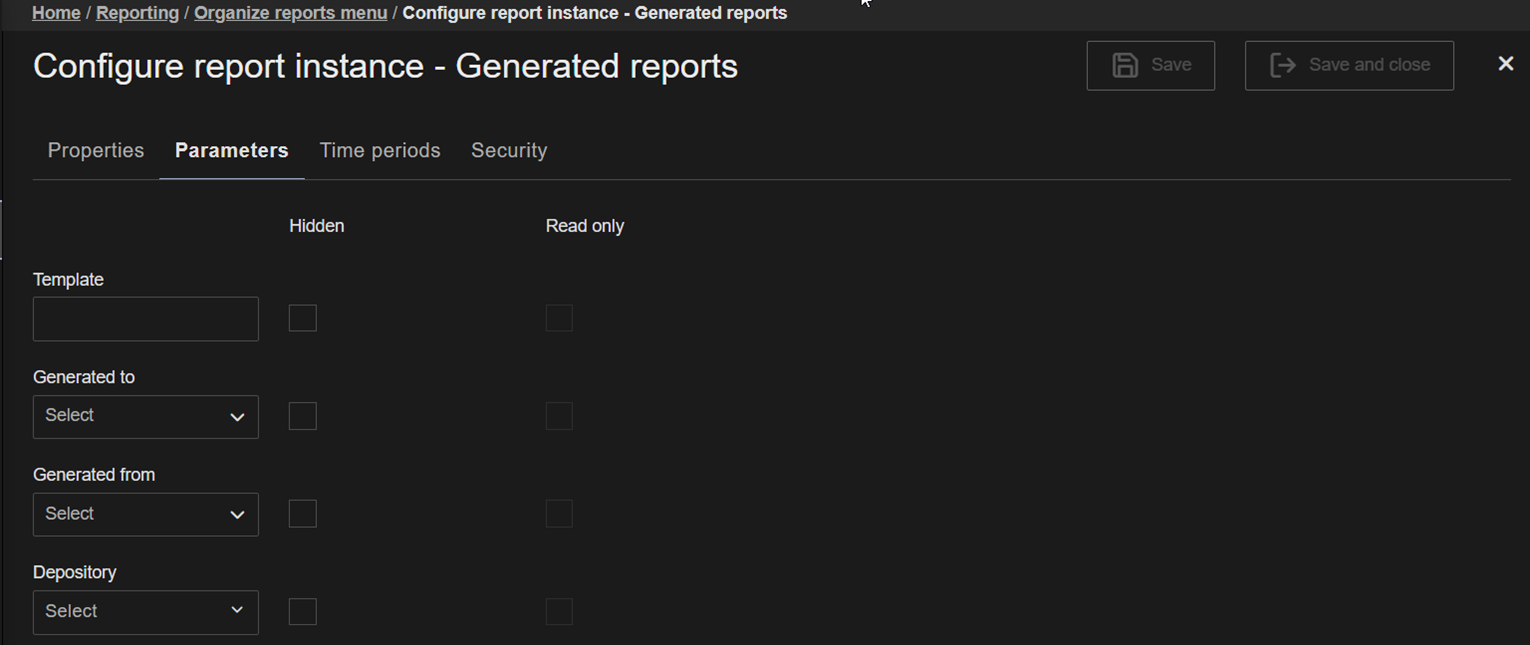Open the Generated to dropdown
Image resolution: width=1530 pixels, height=645 pixels.
(145, 416)
